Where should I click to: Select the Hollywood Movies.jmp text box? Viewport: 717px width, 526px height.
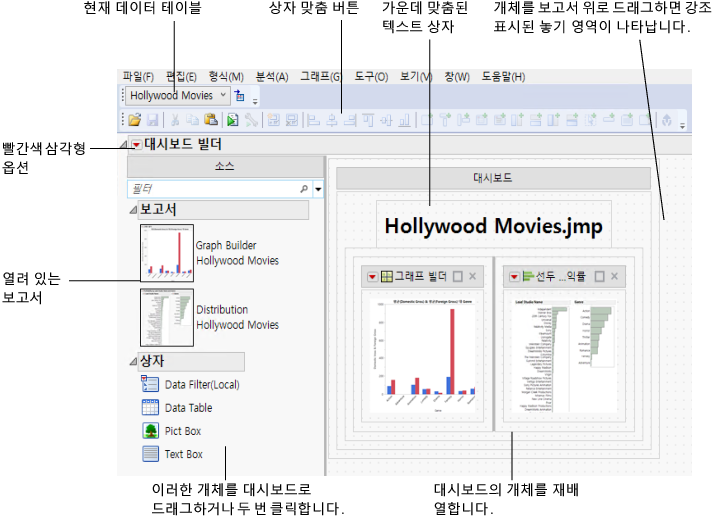(x=494, y=226)
